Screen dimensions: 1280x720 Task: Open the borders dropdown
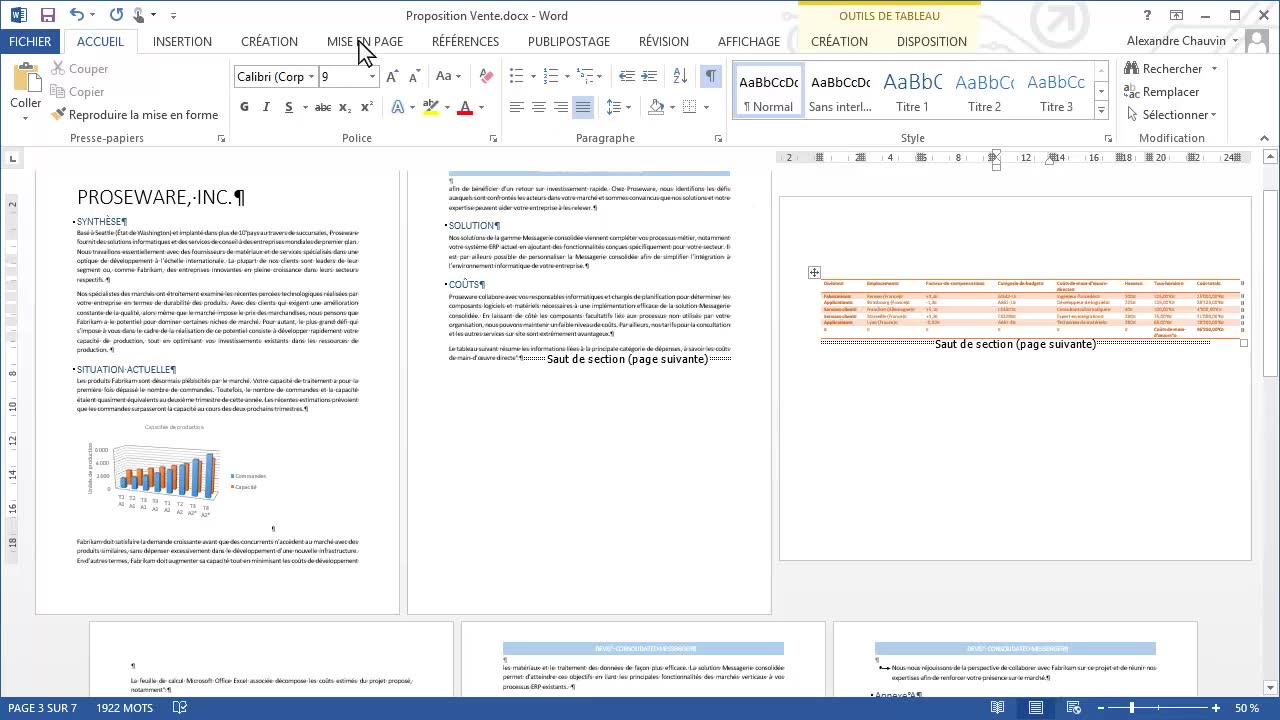[705, 107]
